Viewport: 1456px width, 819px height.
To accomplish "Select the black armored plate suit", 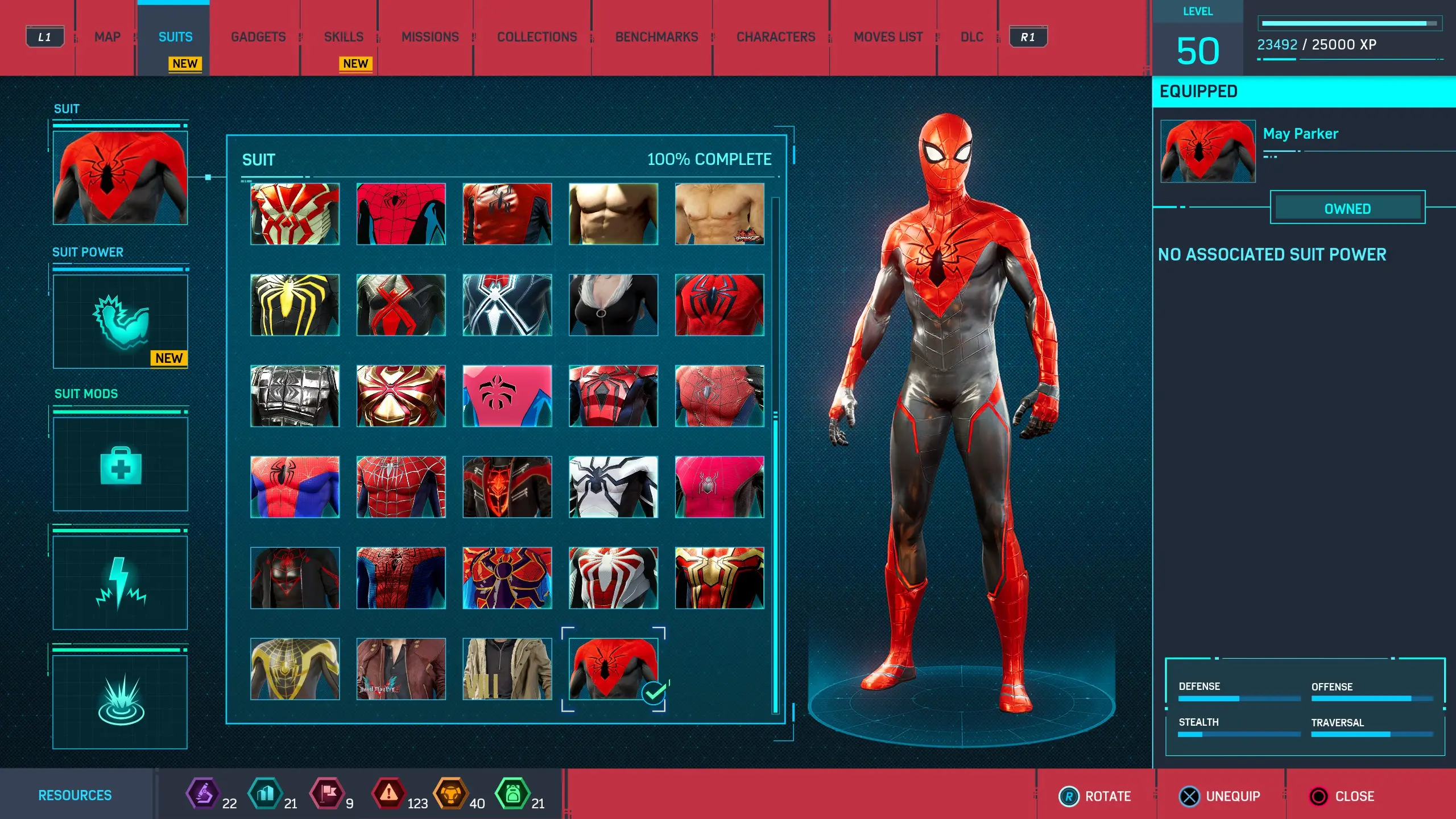I will pyautogui.click(x=295, y=396).
